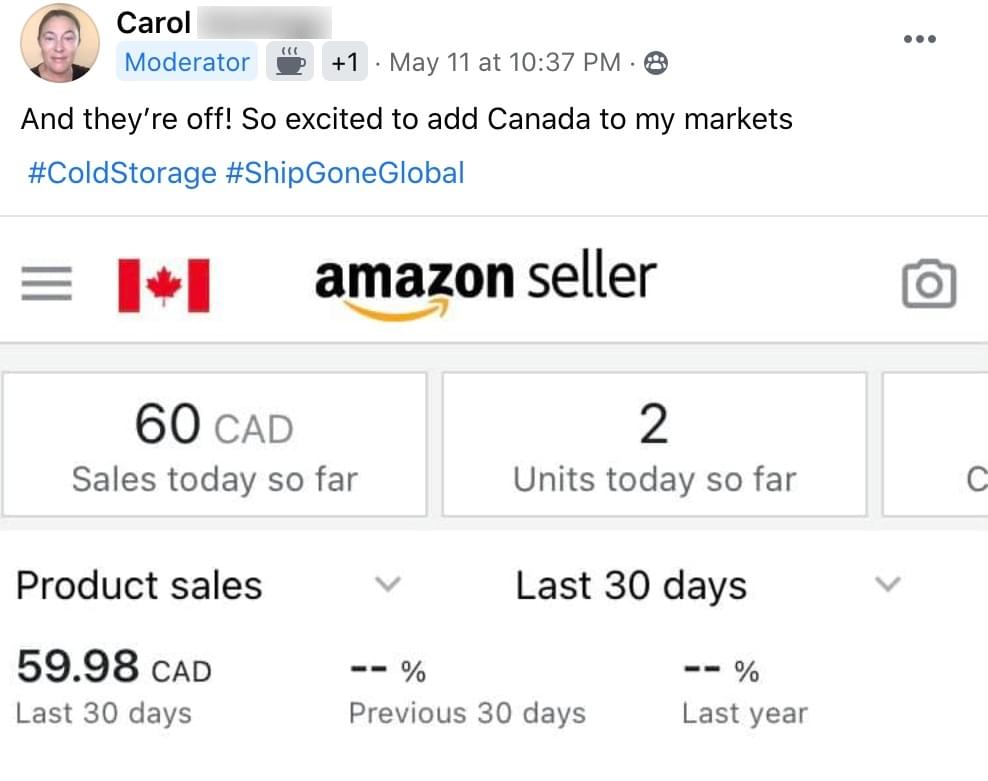Open the hamburger menu in Amazon Seller
Image resolution: width=988 pixels, height=781 pixels.
click(x=47, y=284)
